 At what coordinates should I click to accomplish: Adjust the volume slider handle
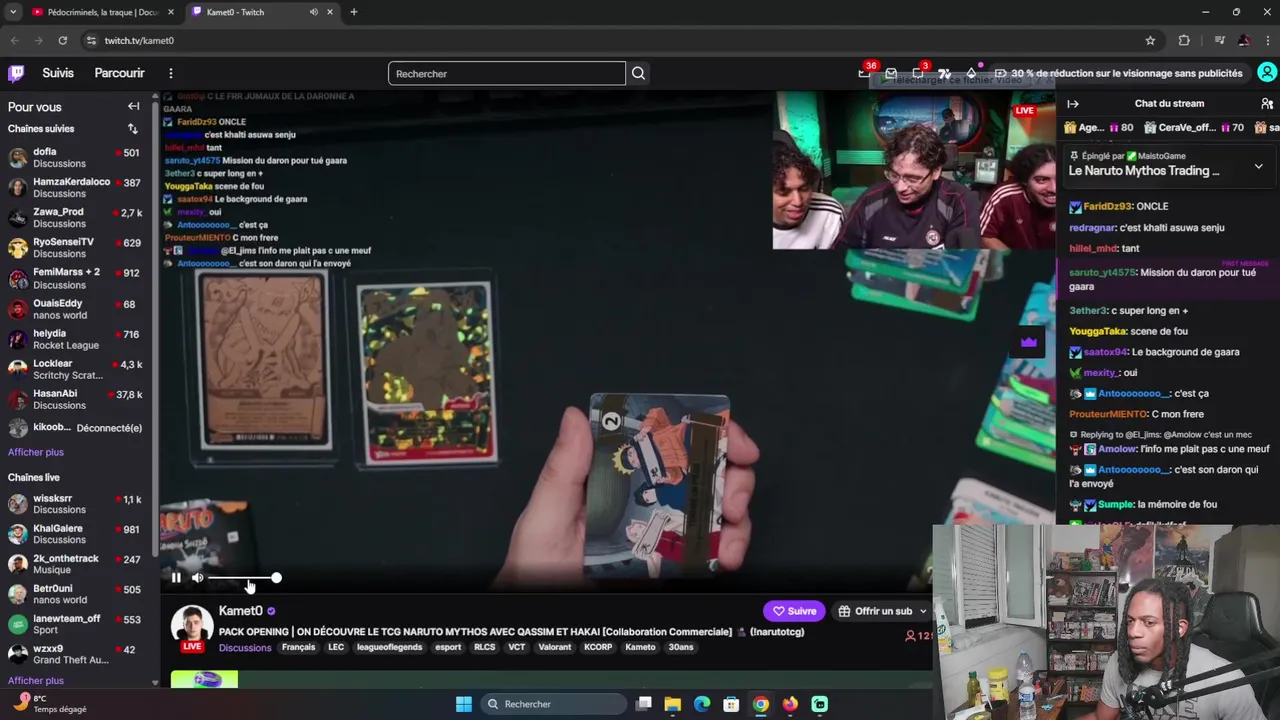(x=276, y=578)
